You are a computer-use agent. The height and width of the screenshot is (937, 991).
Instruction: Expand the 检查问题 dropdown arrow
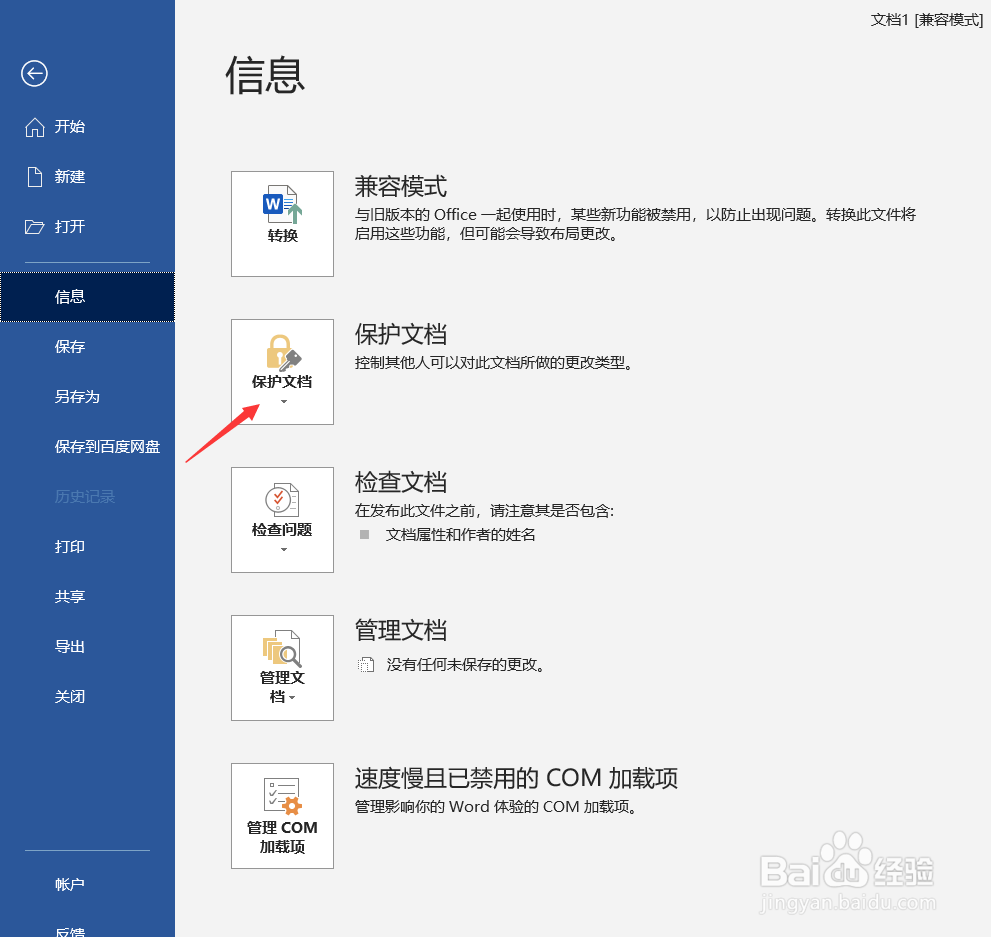coord(284,550)
